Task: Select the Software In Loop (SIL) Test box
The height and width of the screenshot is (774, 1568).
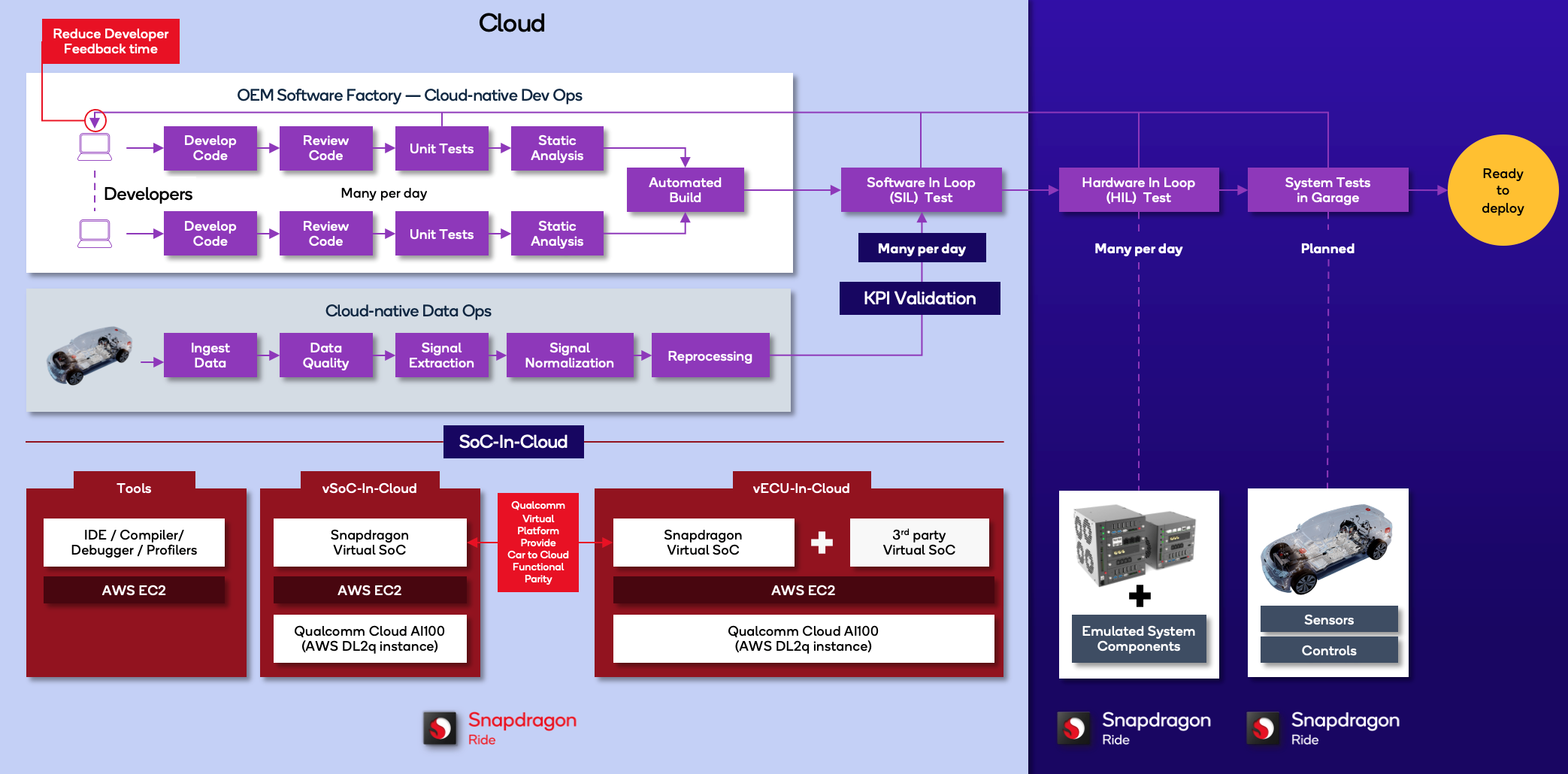Action: click(x=921, y=190)
